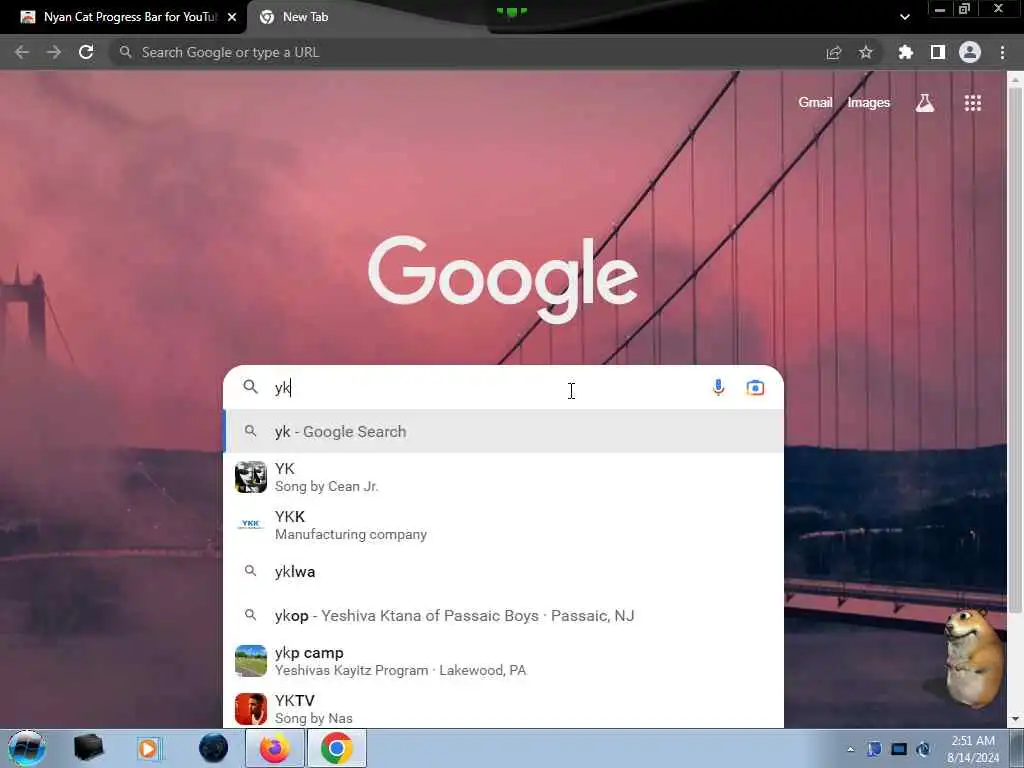1024x768 pixels.
Task: Share this page icon in address bar
Action: tap(833, 53)
